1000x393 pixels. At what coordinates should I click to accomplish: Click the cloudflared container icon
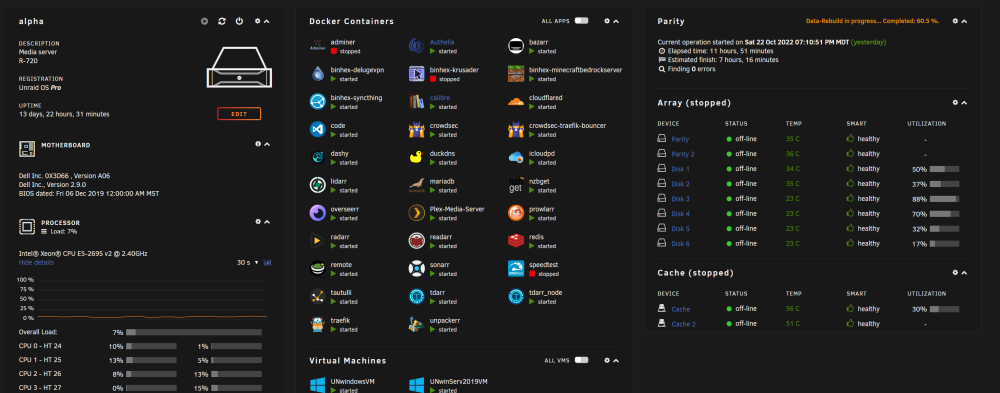point(515,101)
